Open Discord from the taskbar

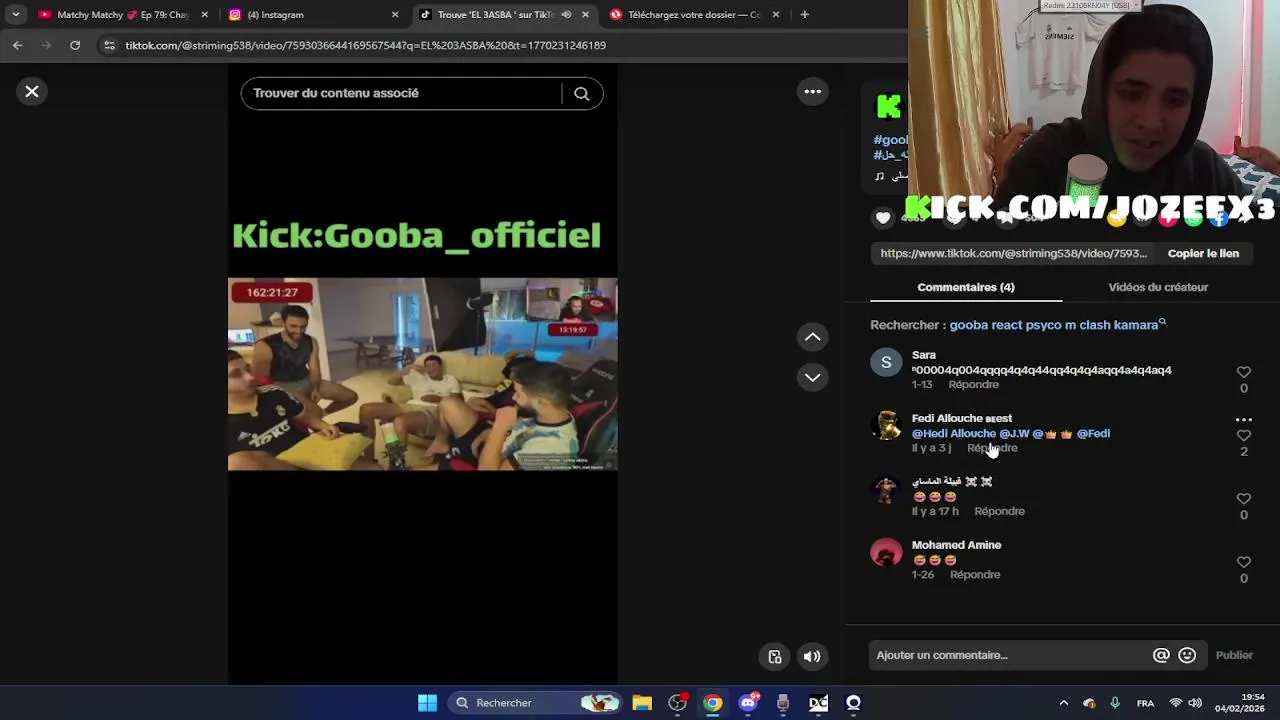748,703
